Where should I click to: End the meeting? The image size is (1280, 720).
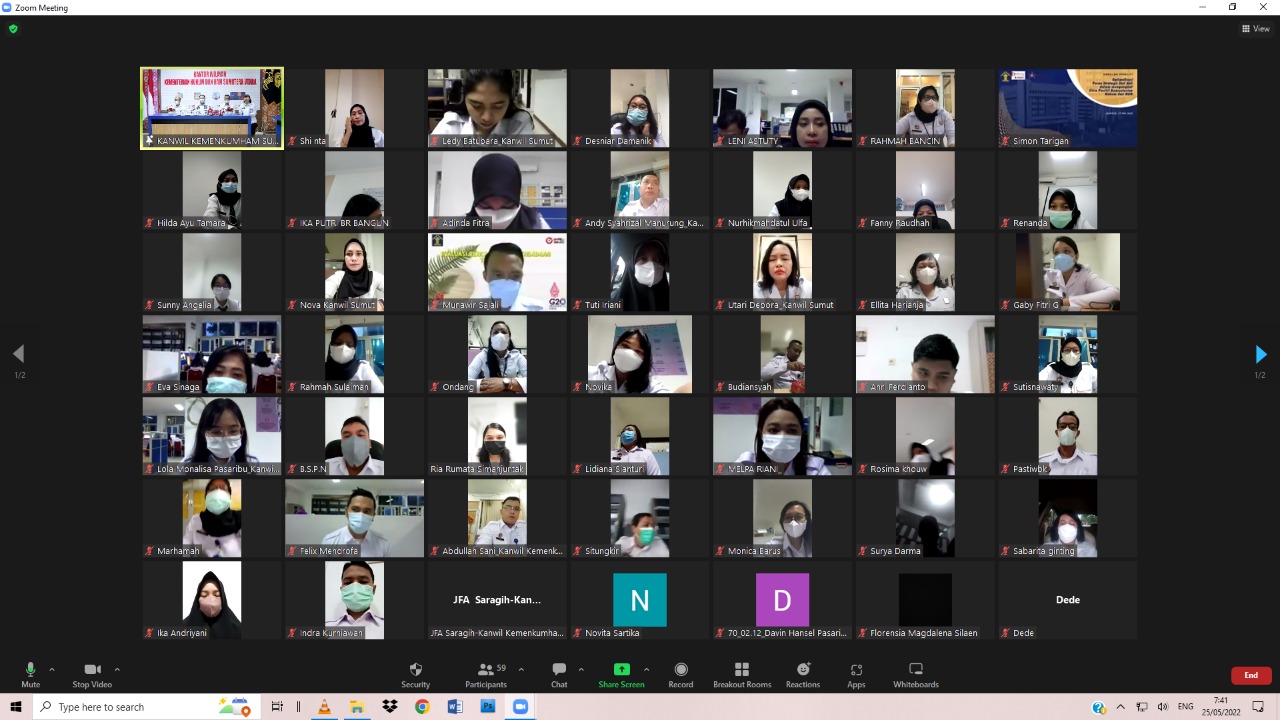[x=1251, y=675]
